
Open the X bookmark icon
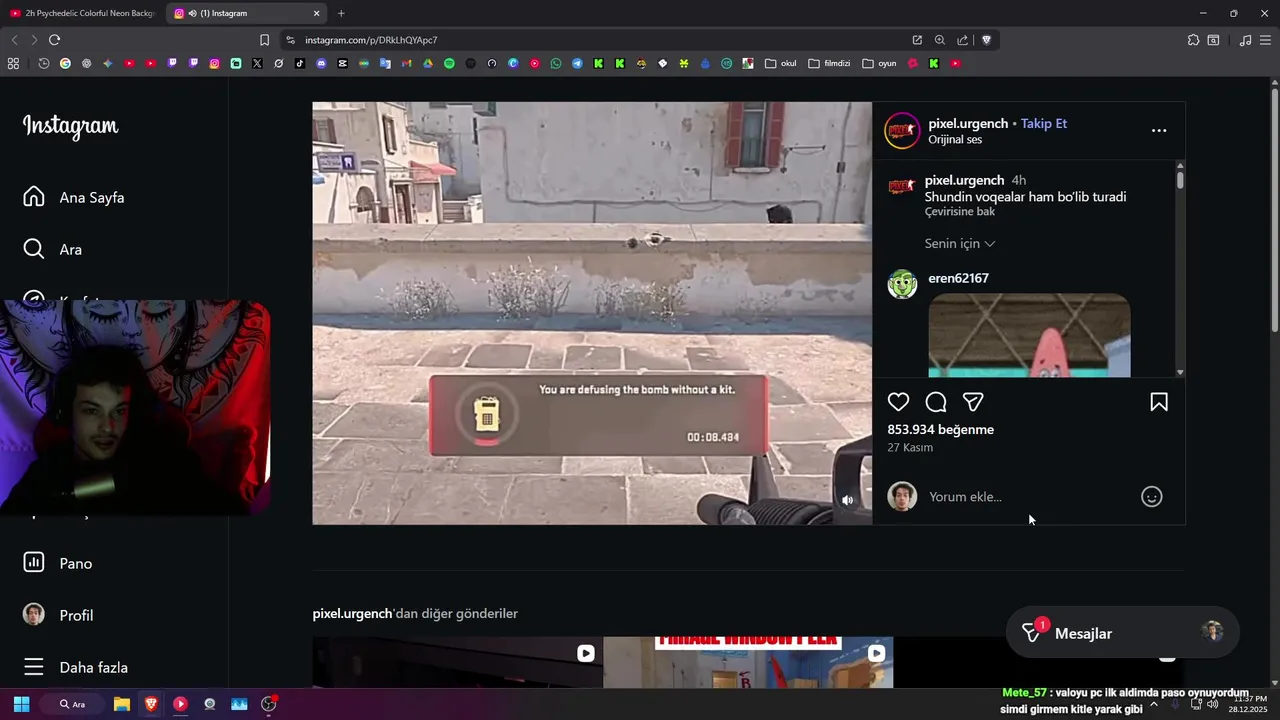click(257, 63)
